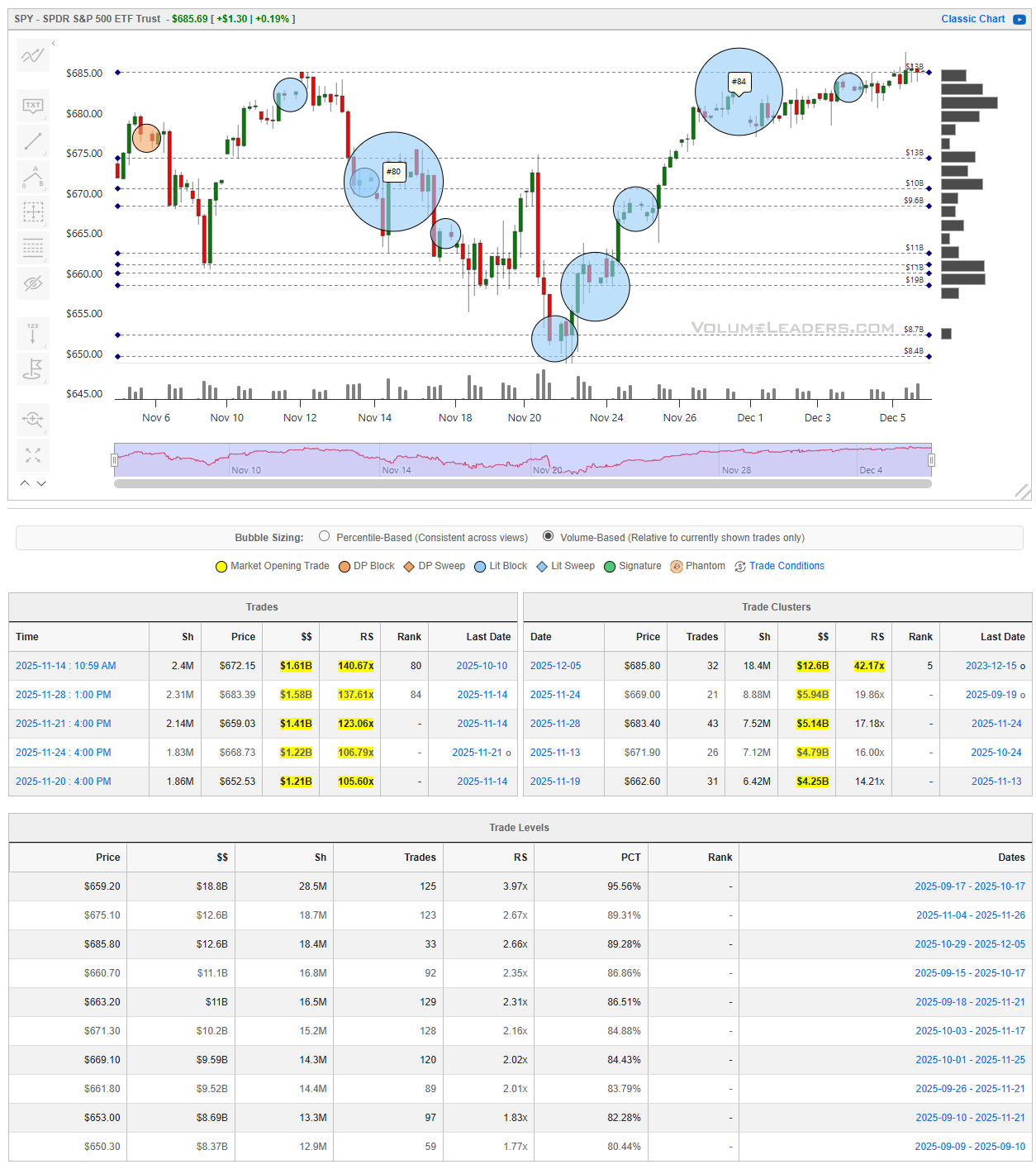Open the 2025-10-10 last date link

point(482,666)
